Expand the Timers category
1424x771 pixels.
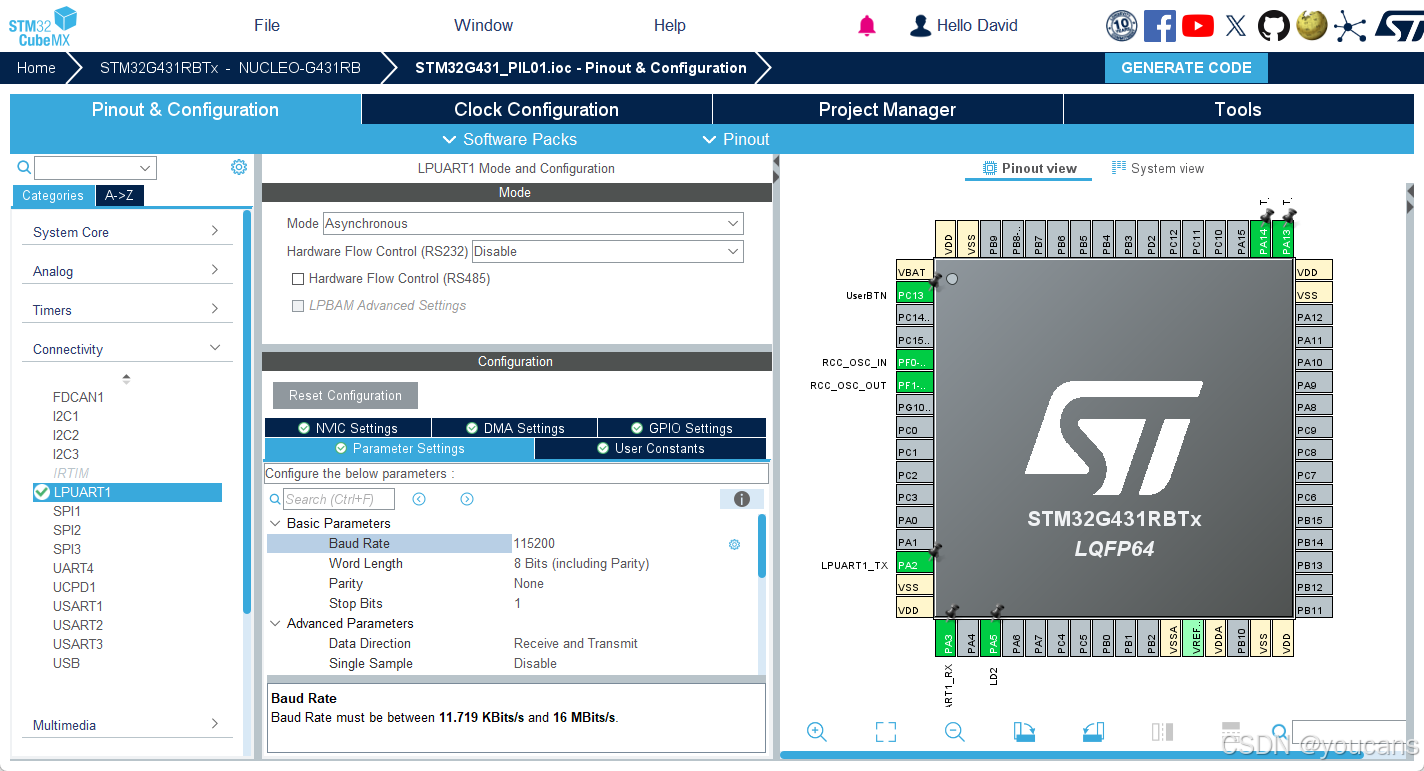pos(126,310)
